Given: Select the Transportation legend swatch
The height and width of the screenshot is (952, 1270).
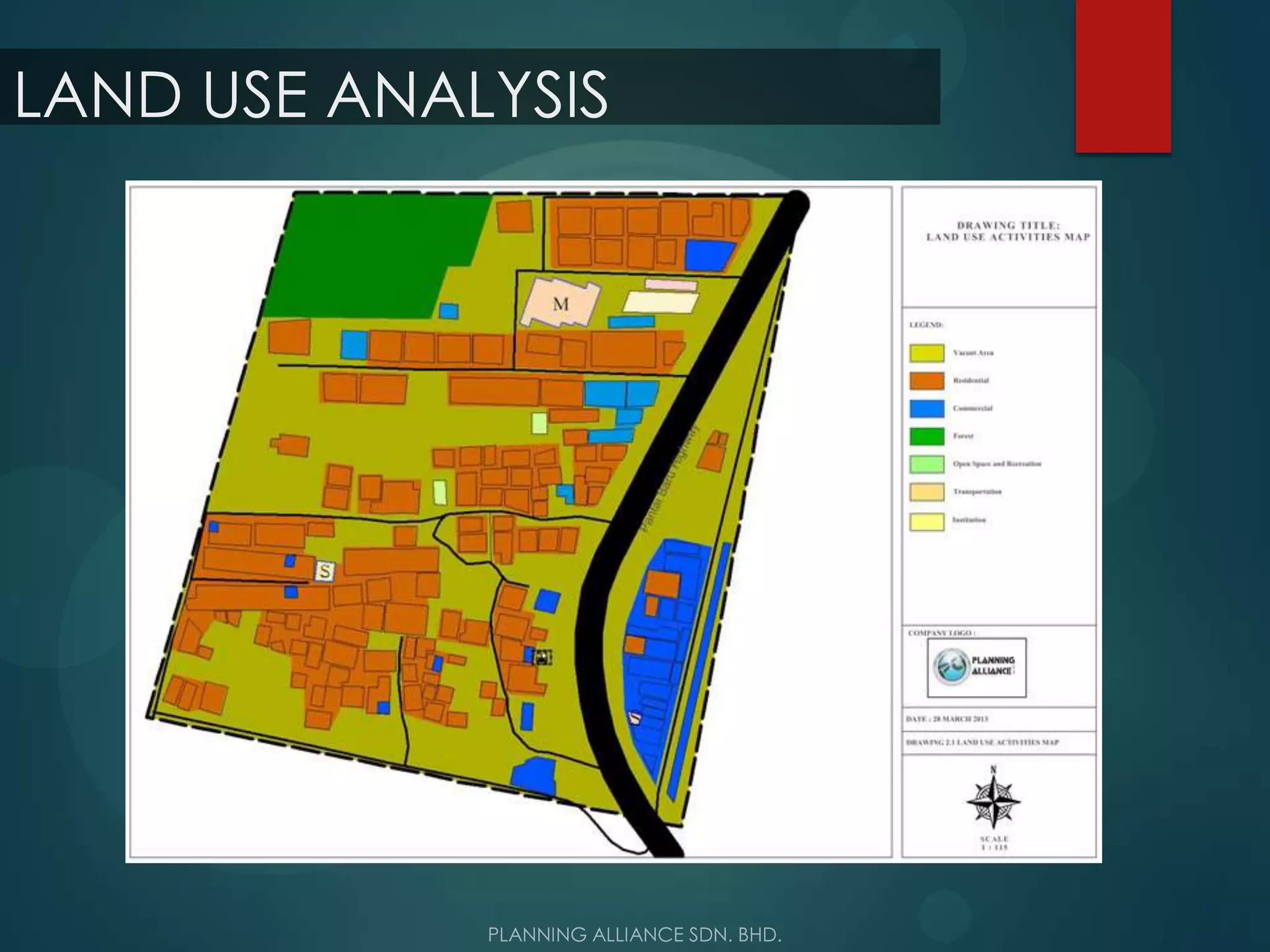Looking at the screenshot, I should (927, 492).
